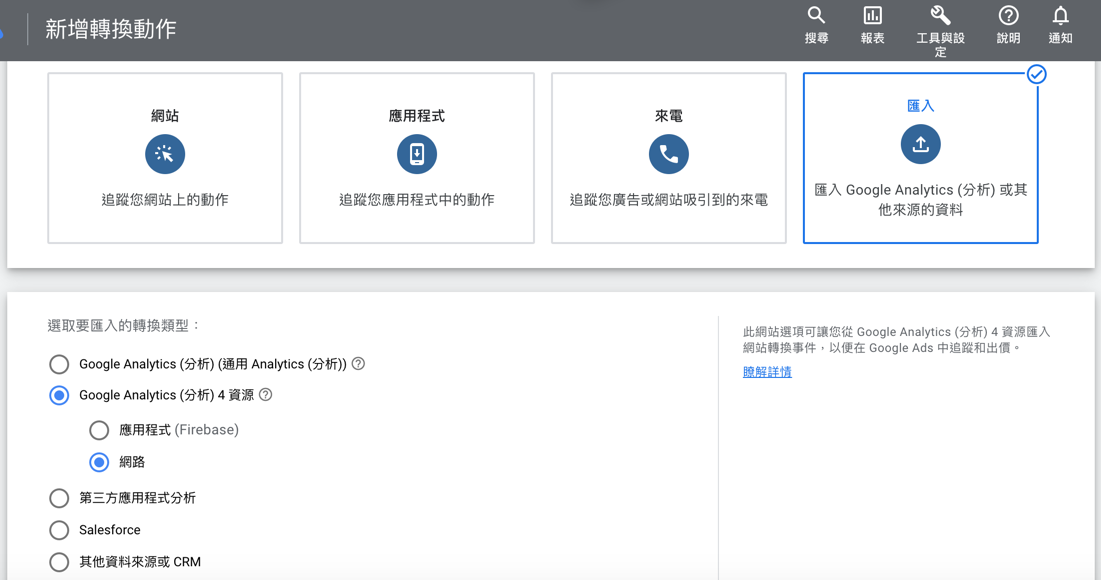Click the phone call icon
This screenshot has height=580, width=1101.
click(669, 154)
